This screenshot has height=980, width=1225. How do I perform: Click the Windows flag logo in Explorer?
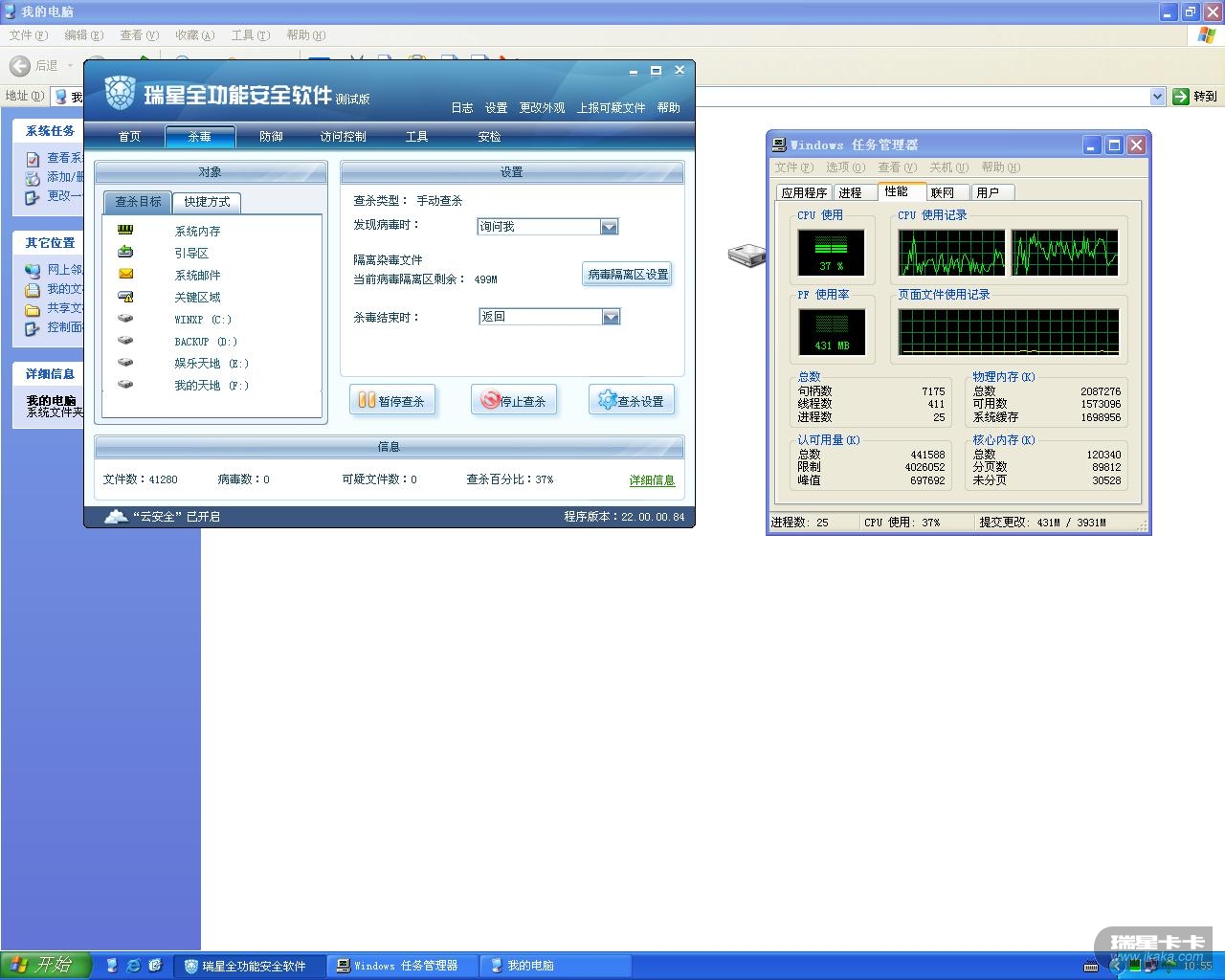tap(1207, 35)
